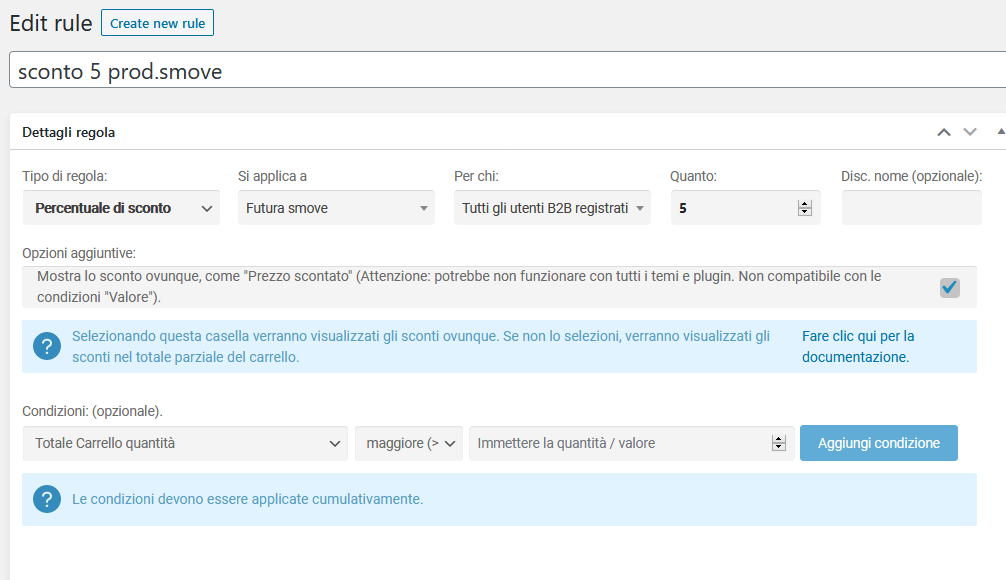The height and width of the screenshot is (580, 1006).
Task: Open the Totale Carrello quantità condition dropdown
Action: coord(185,443)
